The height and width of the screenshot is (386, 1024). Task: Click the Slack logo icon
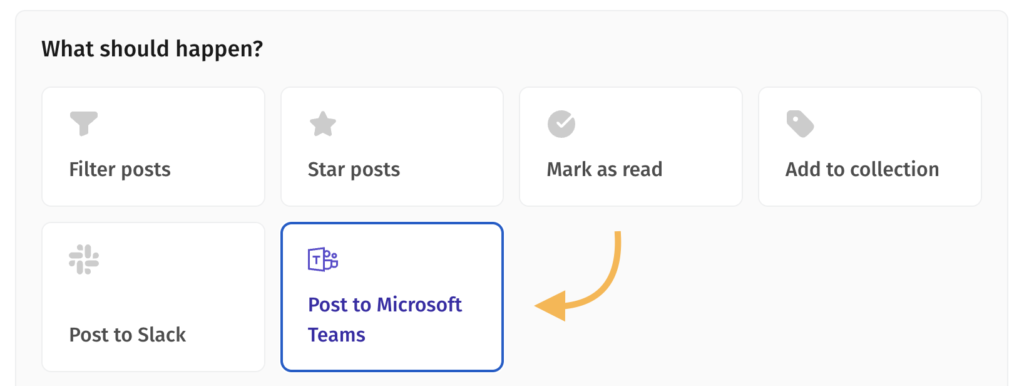click(84, 259)
